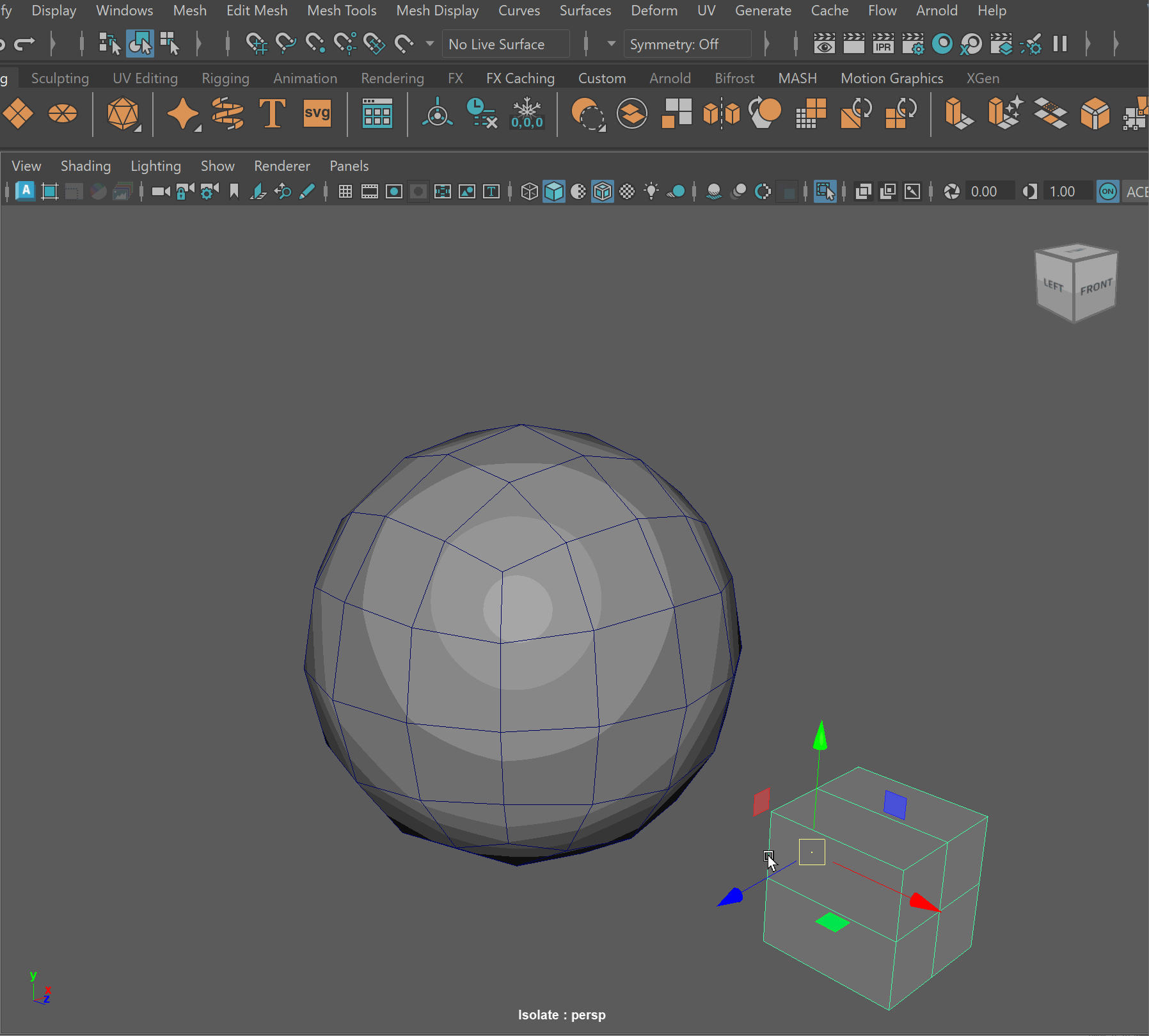Click the FRONT face of the ViewCube
Screen dimensions: 1149x1036
tap(1096, 287)
